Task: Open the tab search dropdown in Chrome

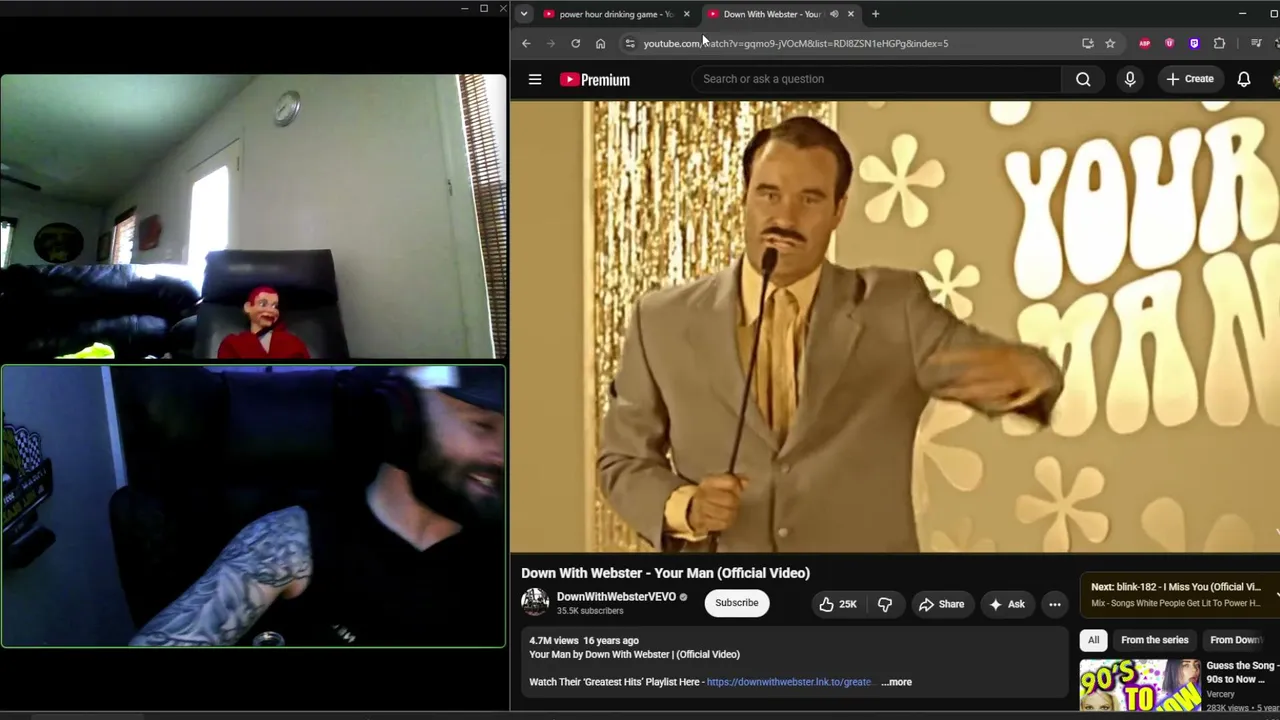Action: [523, 14]
